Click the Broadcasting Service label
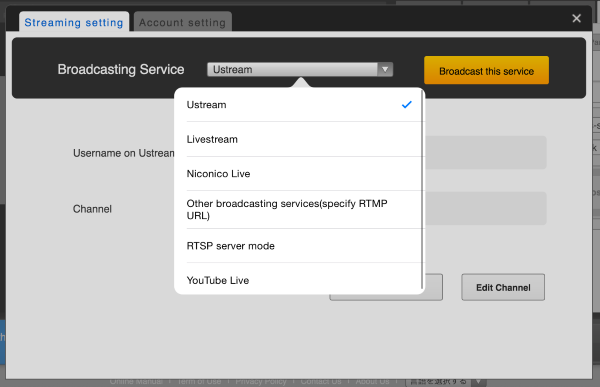This screenshot has height=387, width=600. pos(121,69)
